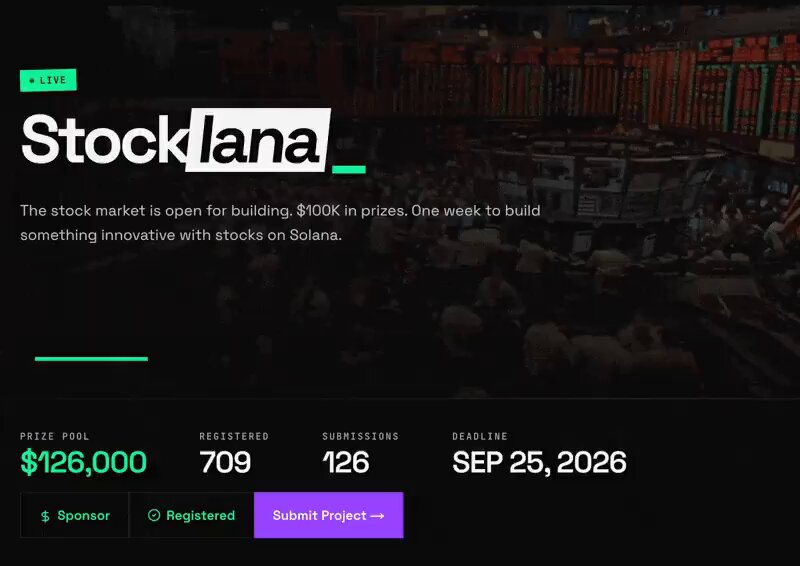Click the green LIVE badge
The image size is (800, 566).
pos(48,80)
